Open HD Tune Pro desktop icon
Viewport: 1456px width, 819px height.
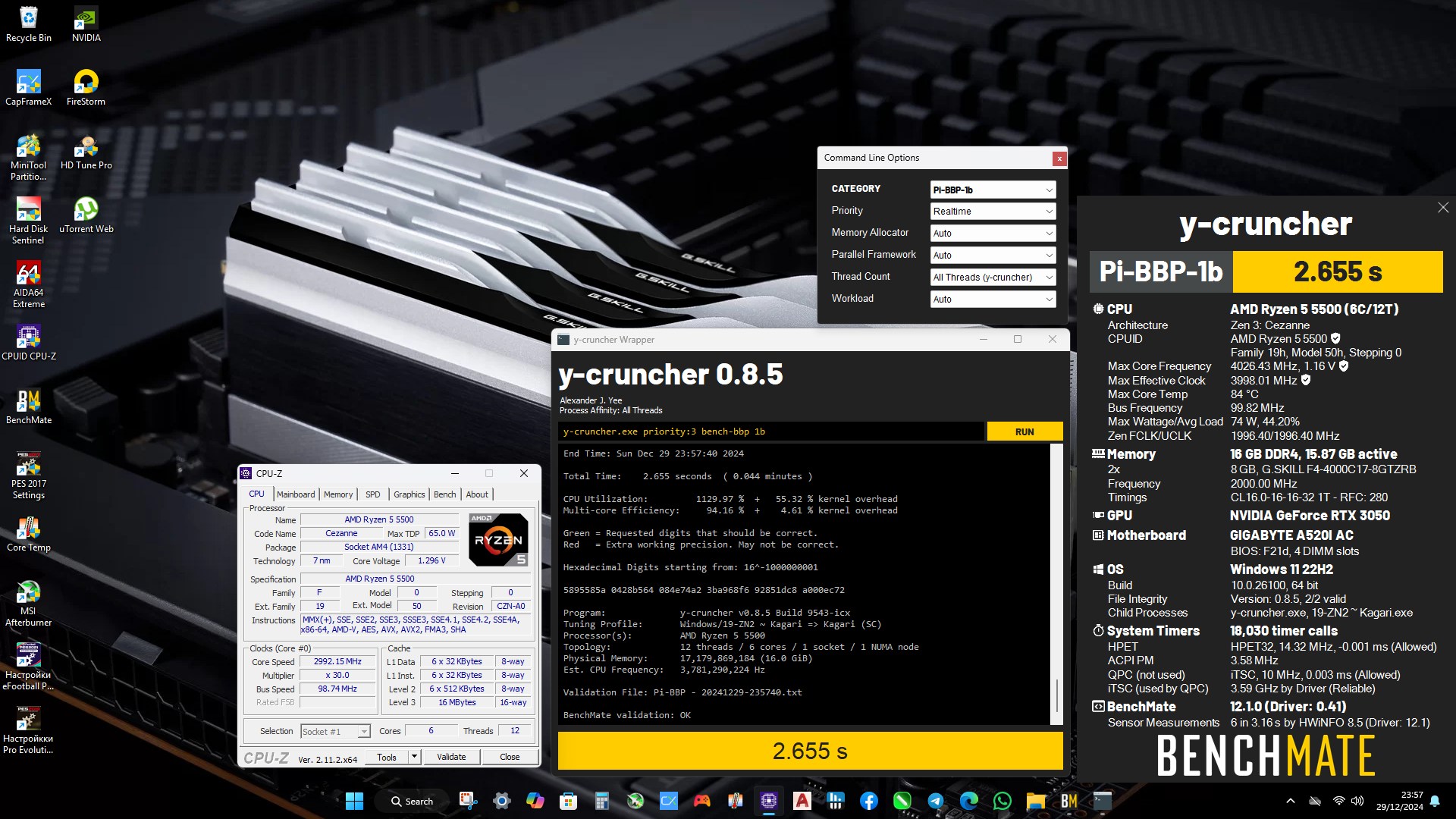[x=86, y=152]
